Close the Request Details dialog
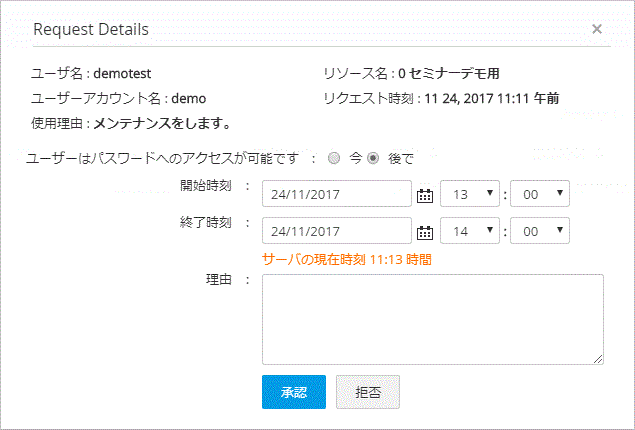The width and height of the screenshot is (635, 430). tap(597, 29)
